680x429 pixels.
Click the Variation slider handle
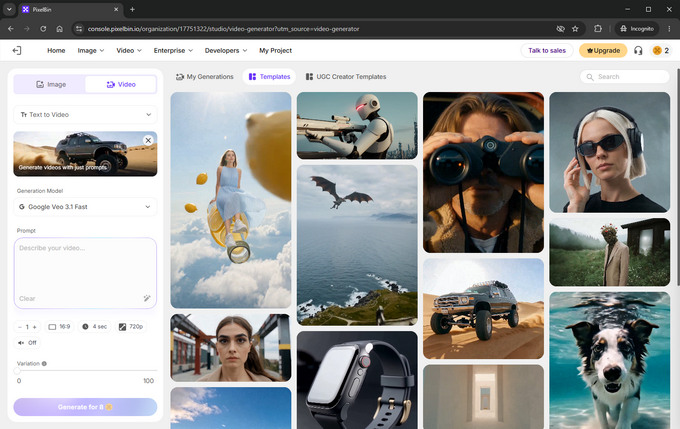17,370
